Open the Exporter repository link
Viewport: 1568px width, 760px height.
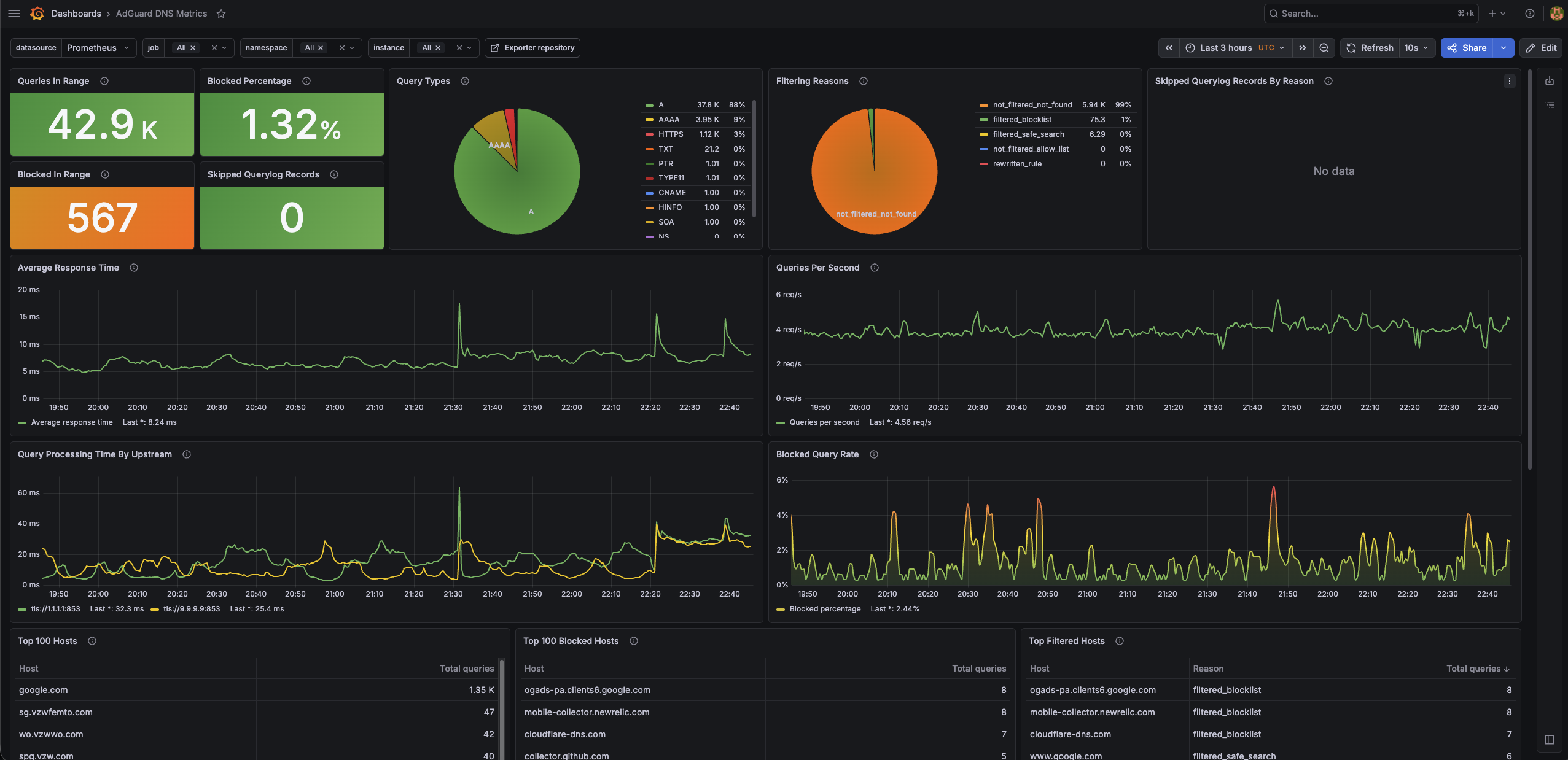tap(532, 48)
